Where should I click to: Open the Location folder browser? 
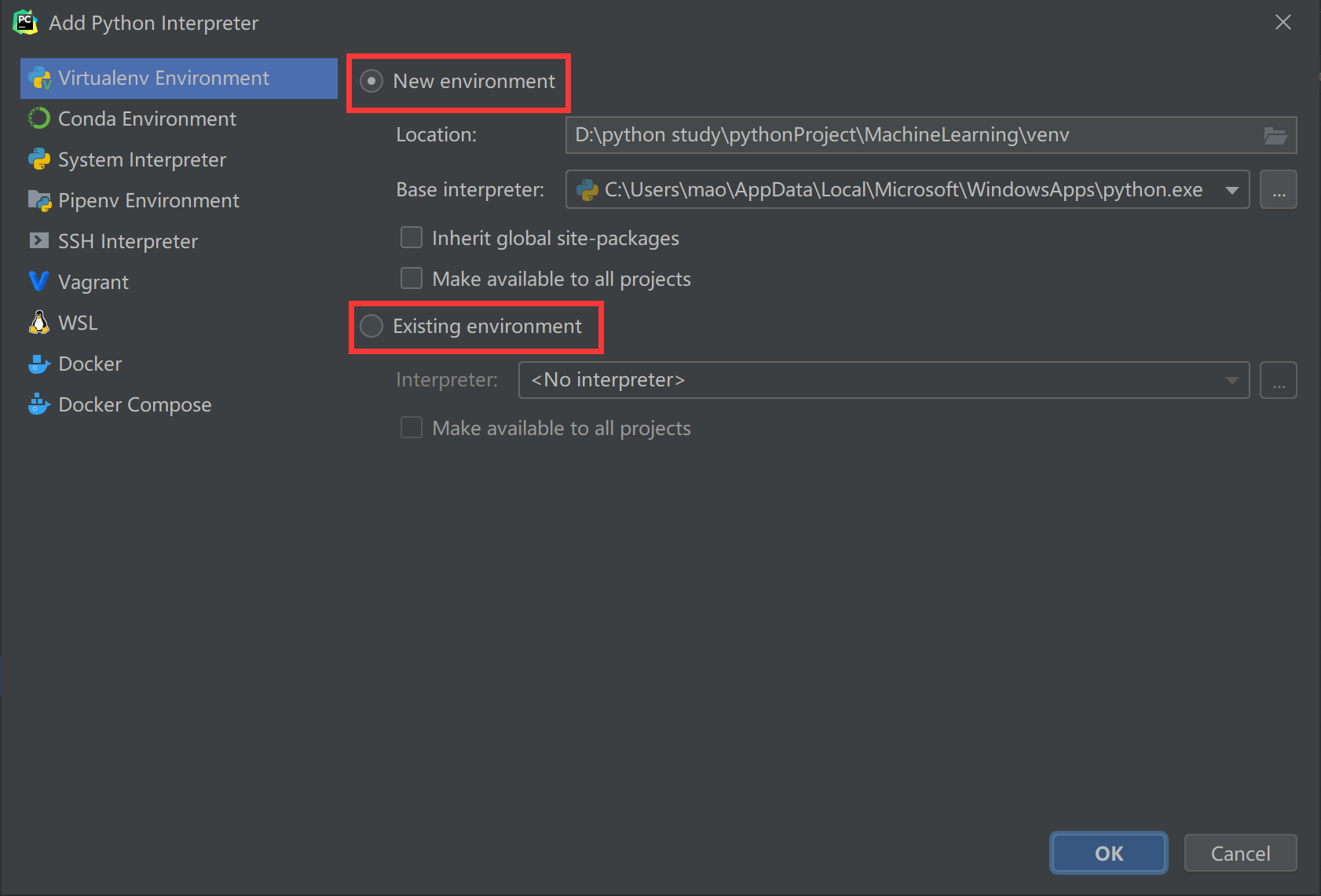[x=1276, y=134]
